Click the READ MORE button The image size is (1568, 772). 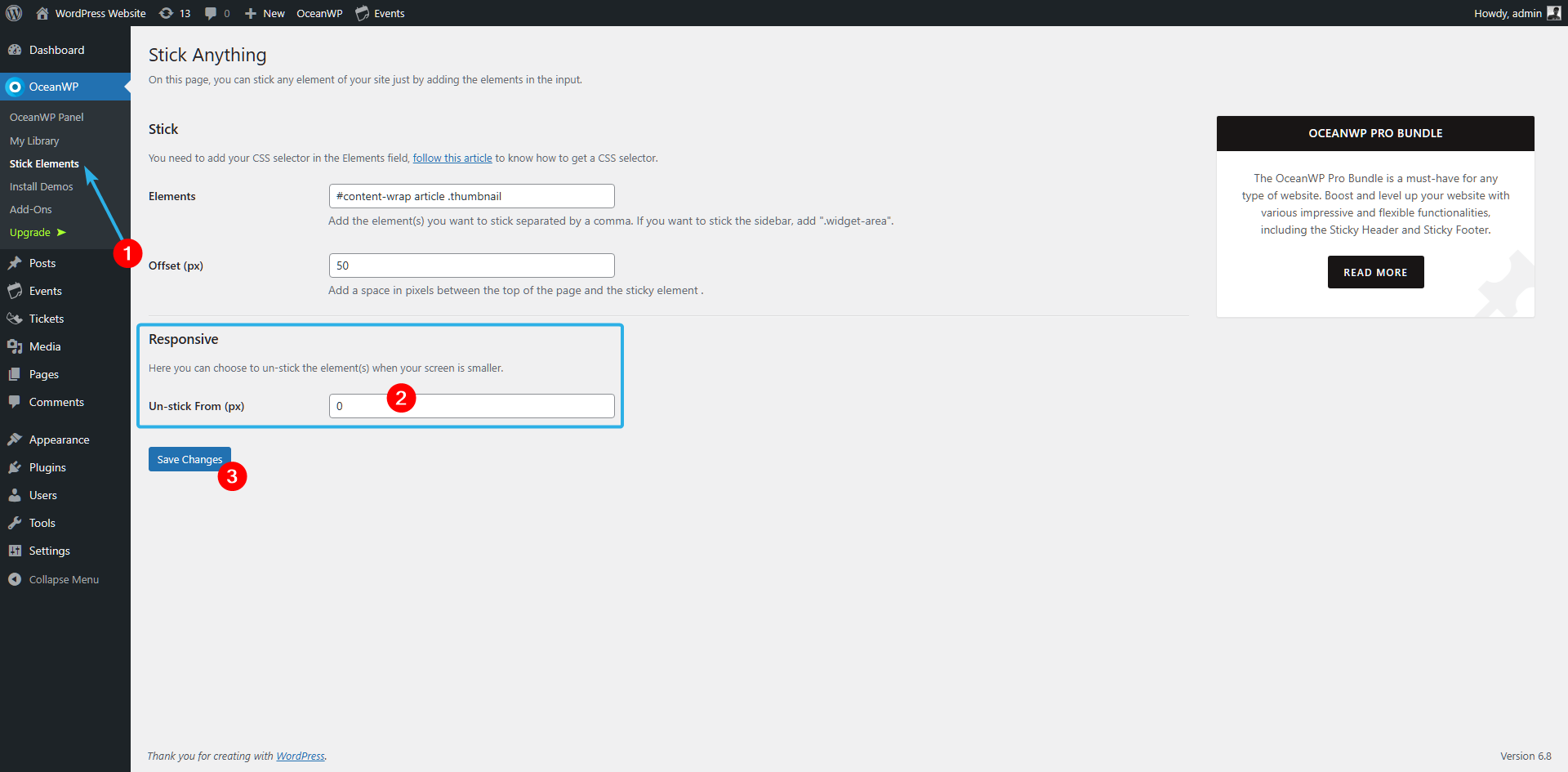click(x=1375, y=272)
